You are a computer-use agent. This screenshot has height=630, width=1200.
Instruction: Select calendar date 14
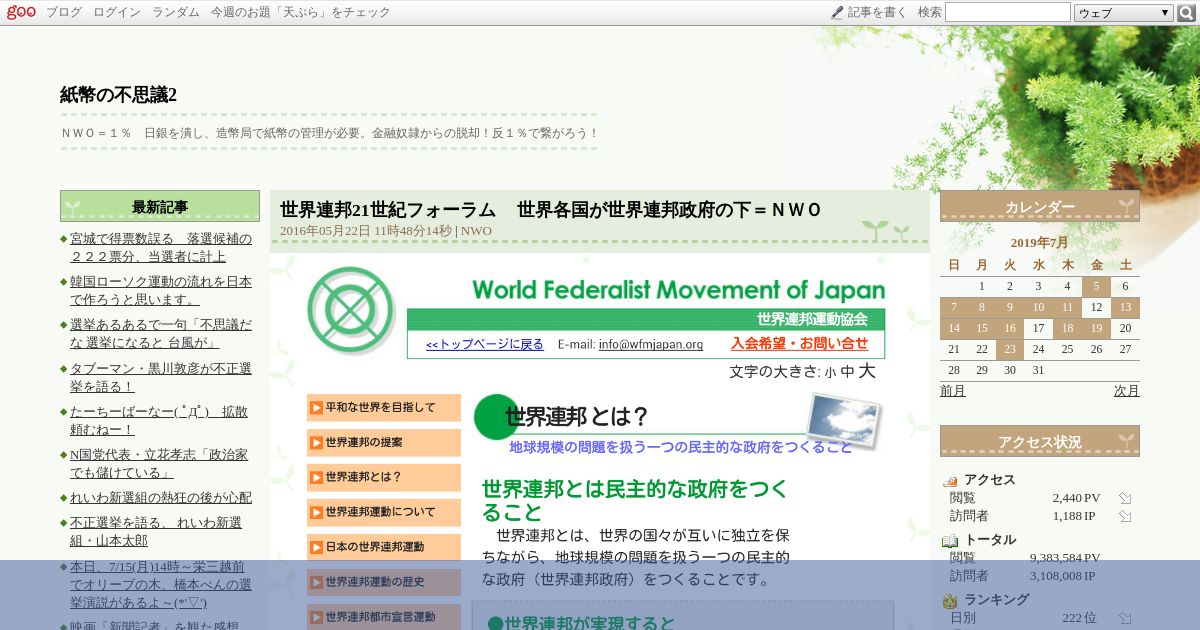tap(954, 328)
